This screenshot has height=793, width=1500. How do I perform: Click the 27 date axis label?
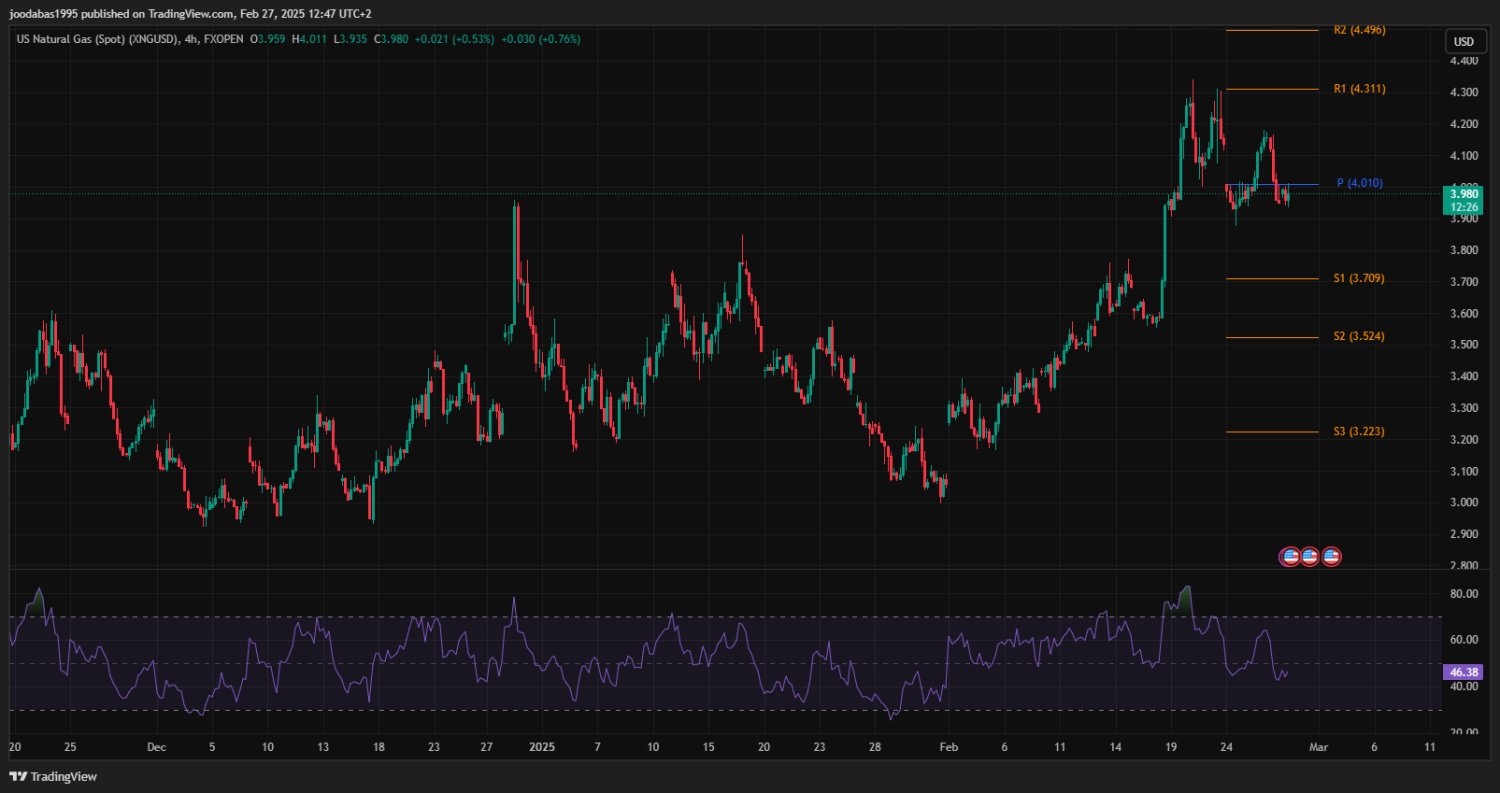(486, 747)
